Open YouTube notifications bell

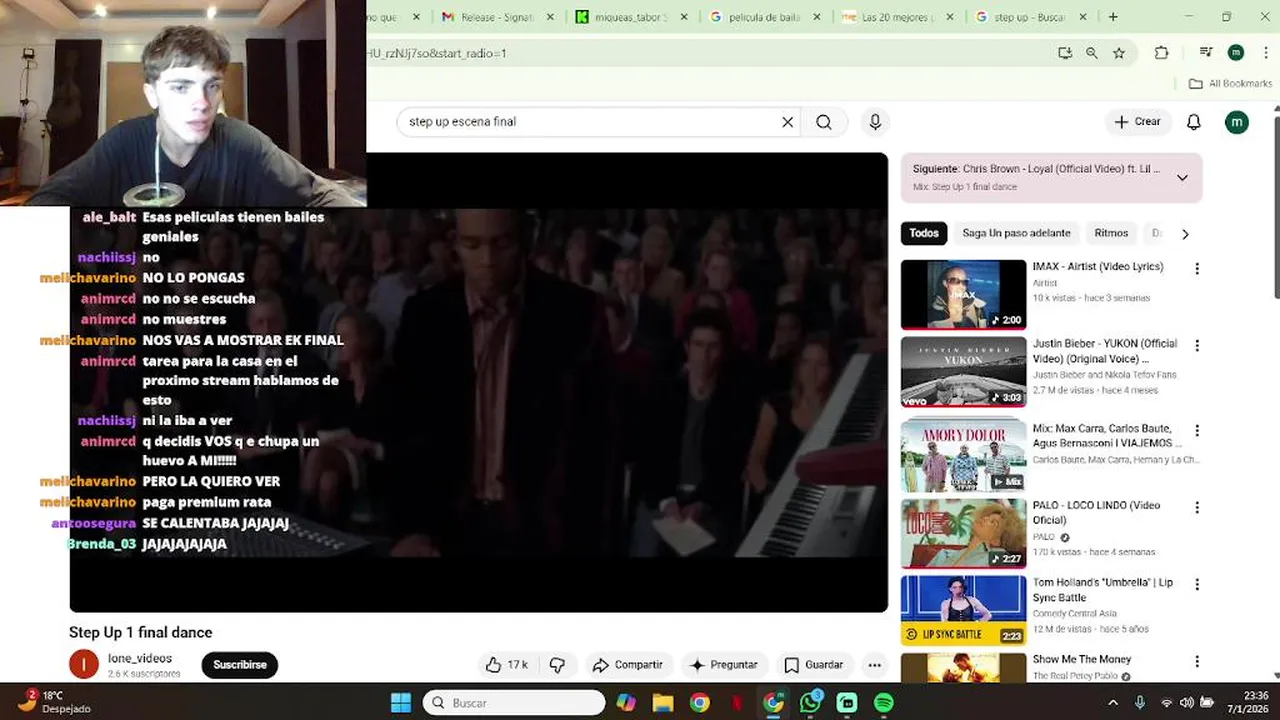(1193, 122)
